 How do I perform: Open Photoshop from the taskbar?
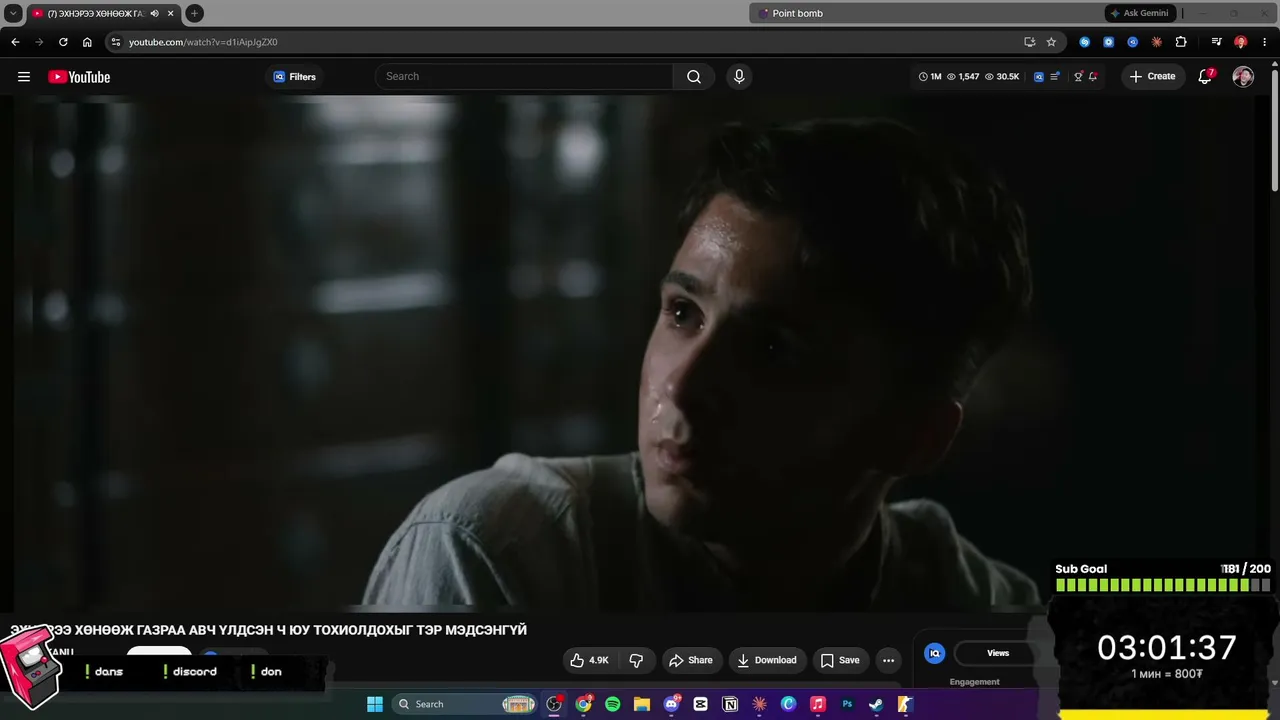[x=847, y=704]
